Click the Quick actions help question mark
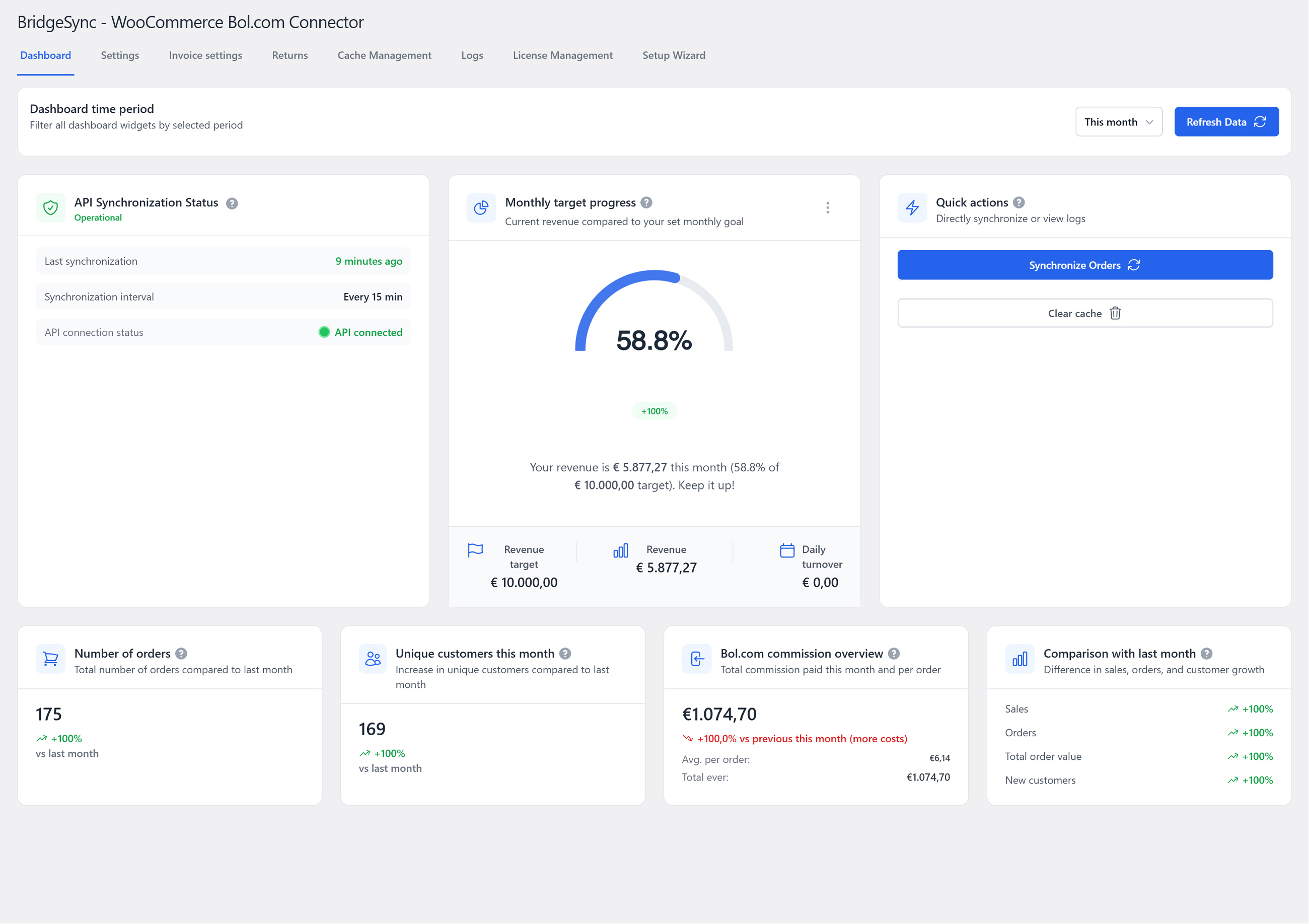The width and height of the screenshot is (1309, 924). [1019, 202]
